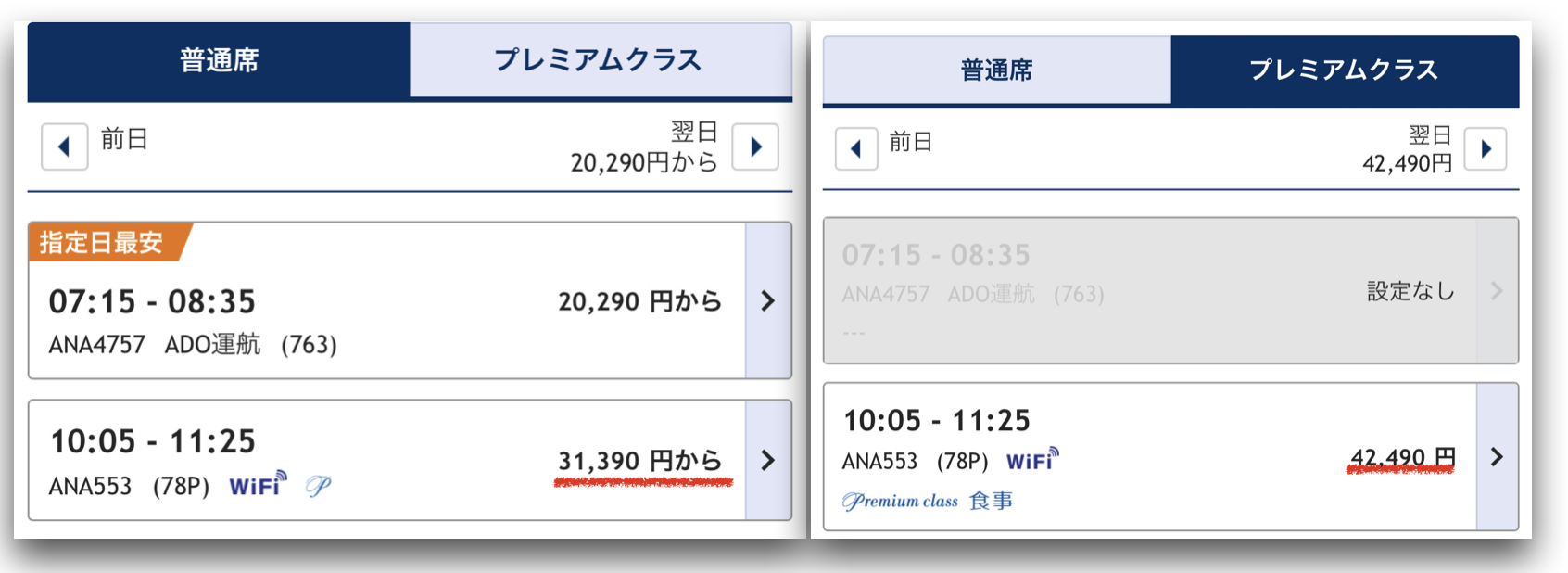Click the 42,490 円 premium fare
The image size is (1568, 573).
click(x=1402, y=457)
